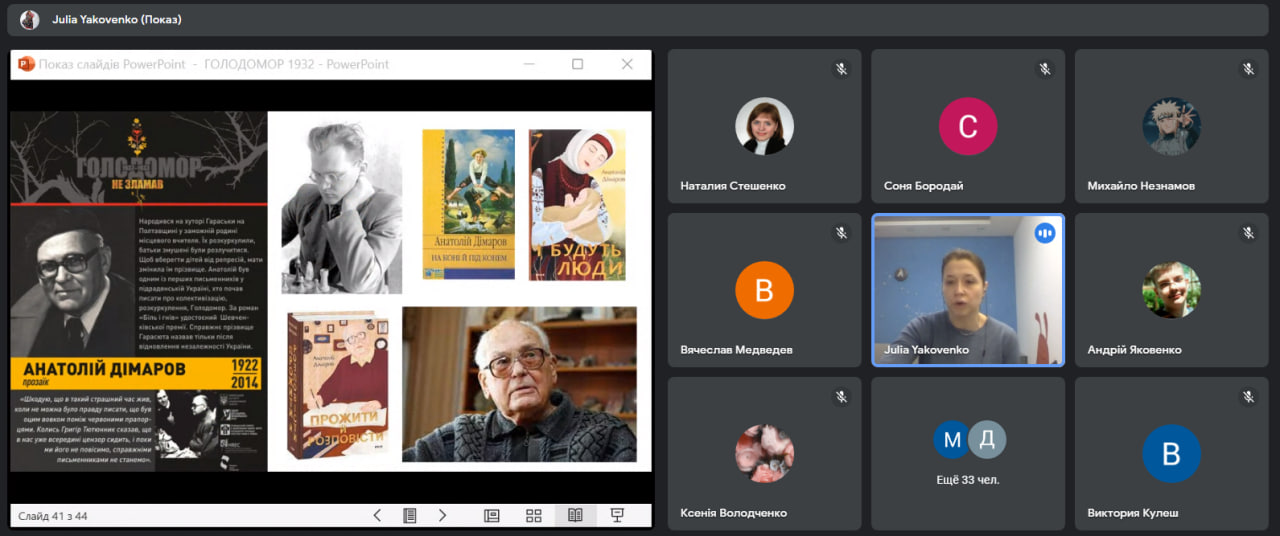Click the yellow '1922 2014' years box
This screenshot has width=1280, height=536.
tap(243, 374)
